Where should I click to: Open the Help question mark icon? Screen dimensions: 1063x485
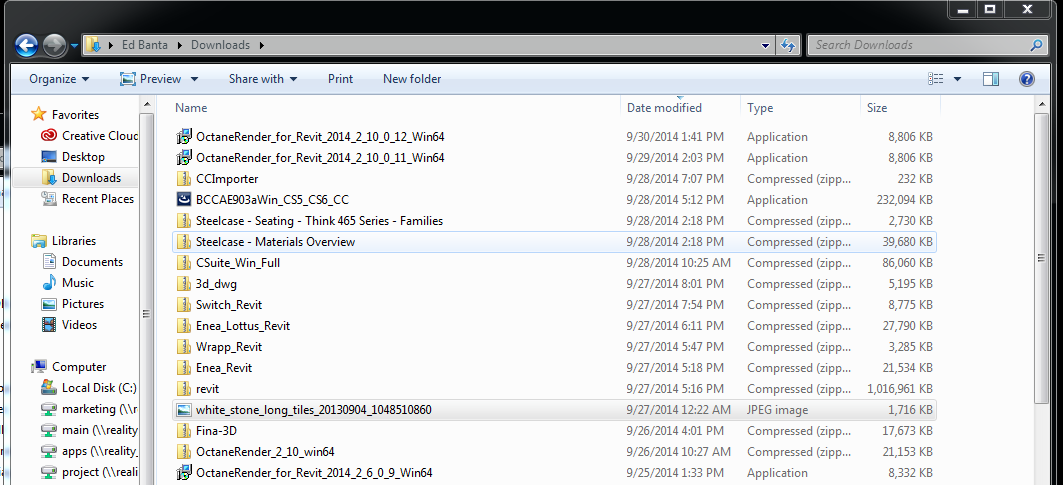coord(1026,79)
